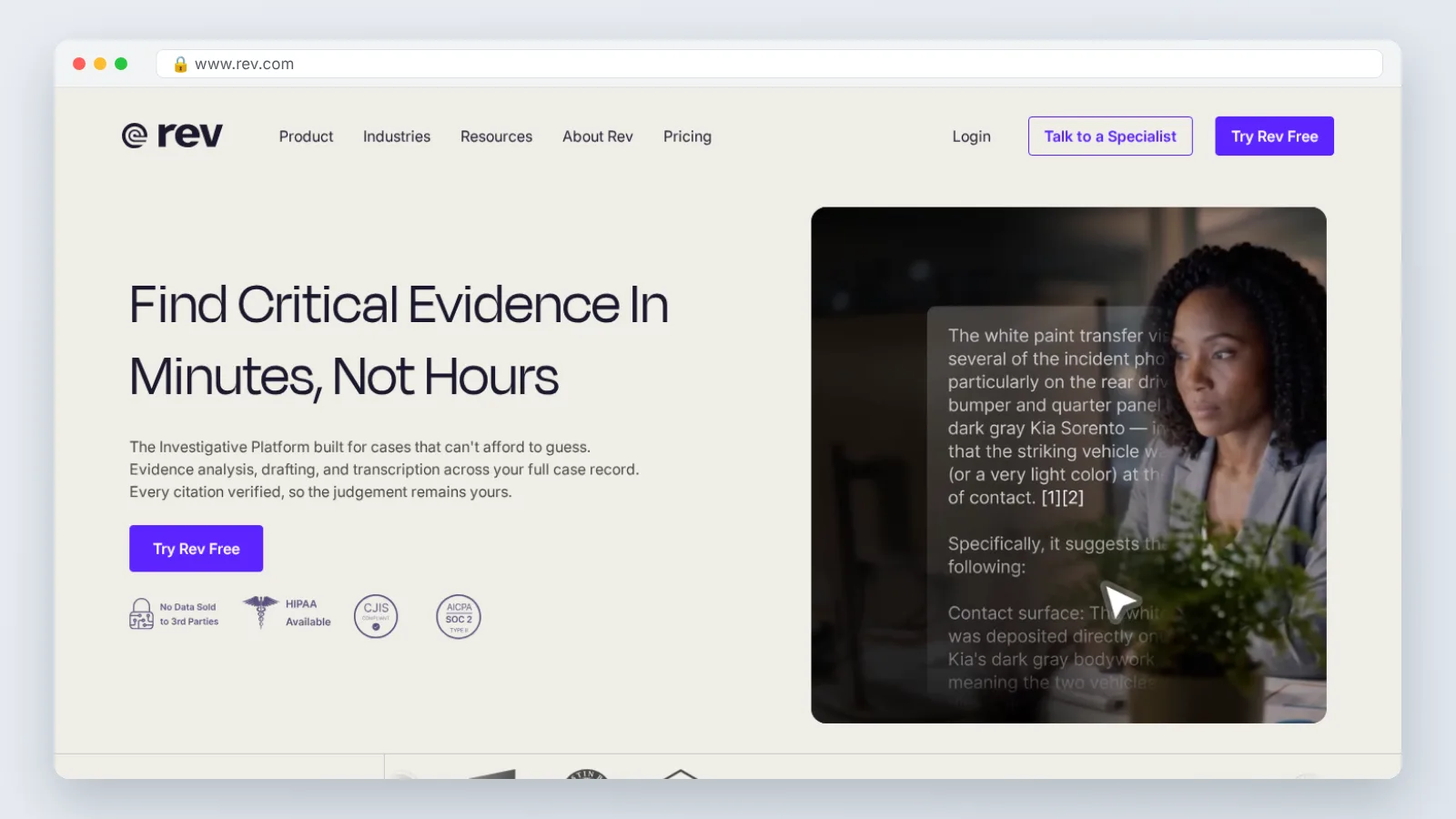This screenshot has height=819, width=1456.
Task: Click the AICPA SOC 2 badge
Action: (459, 617)
